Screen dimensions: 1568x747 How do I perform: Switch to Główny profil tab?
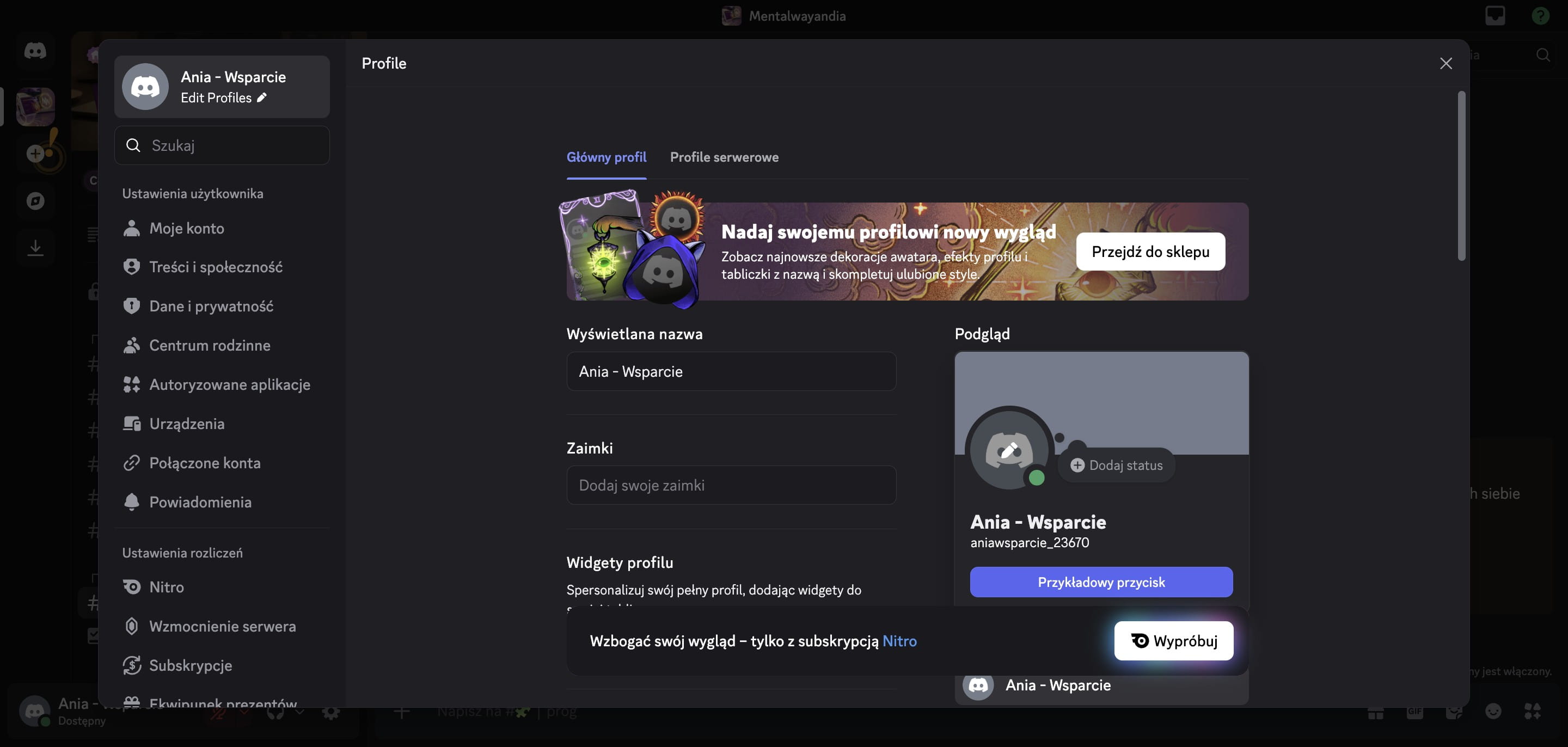[607, 157]
